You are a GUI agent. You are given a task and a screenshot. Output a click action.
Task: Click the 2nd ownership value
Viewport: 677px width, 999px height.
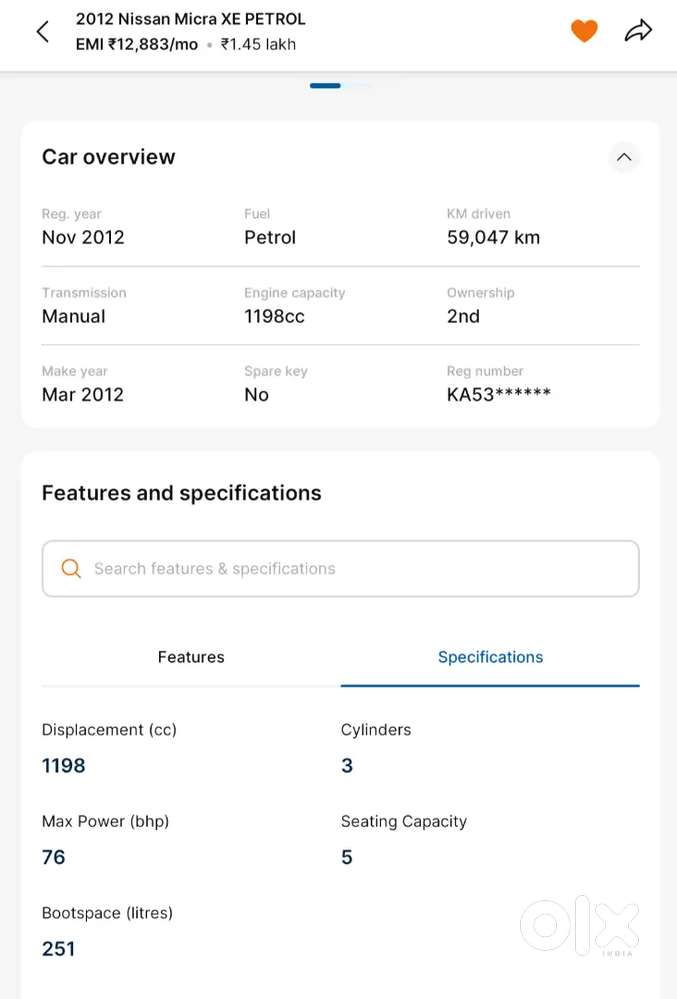click(x=463, y=316)
